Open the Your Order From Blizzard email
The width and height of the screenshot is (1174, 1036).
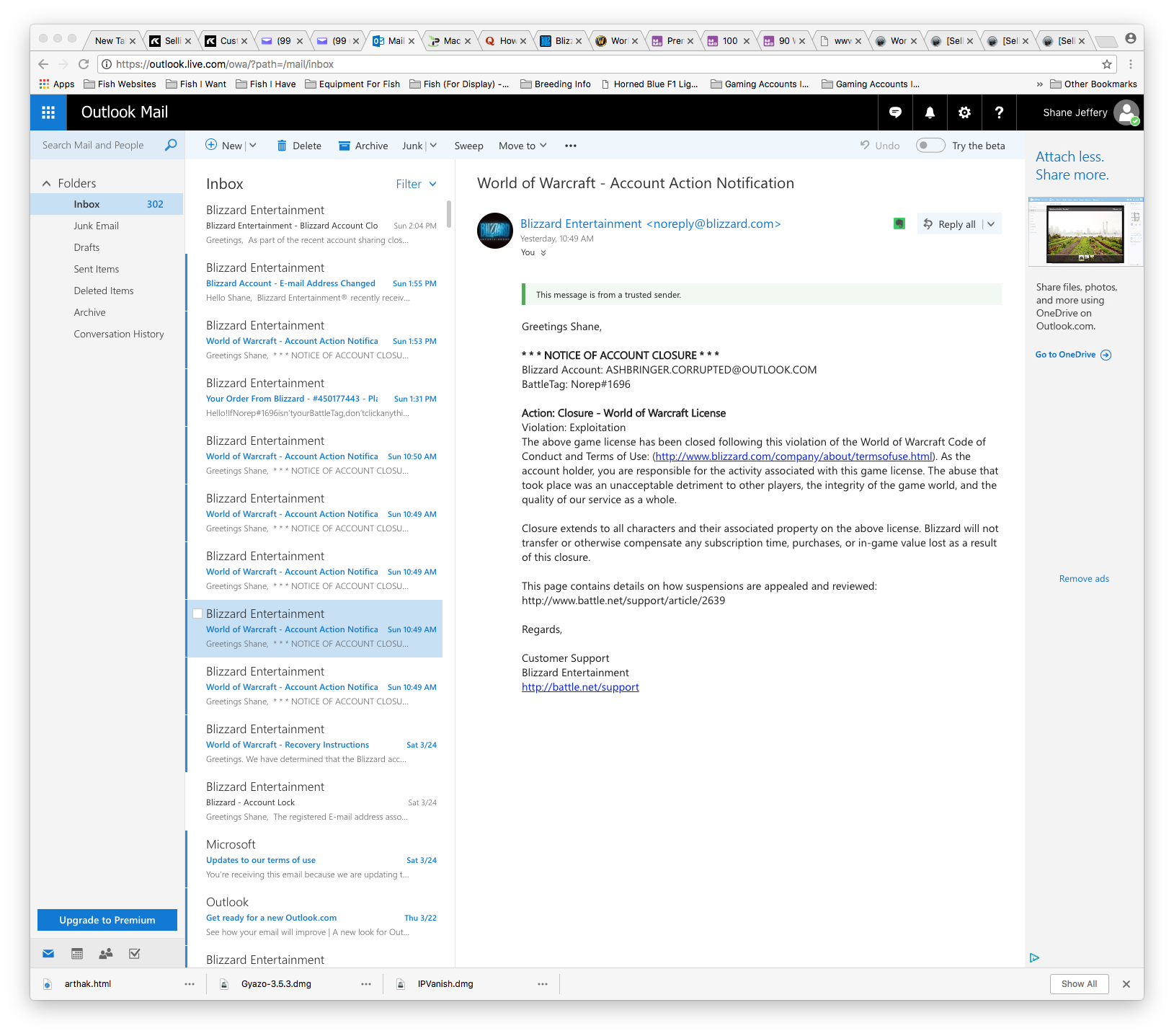(x=314, y=398)
